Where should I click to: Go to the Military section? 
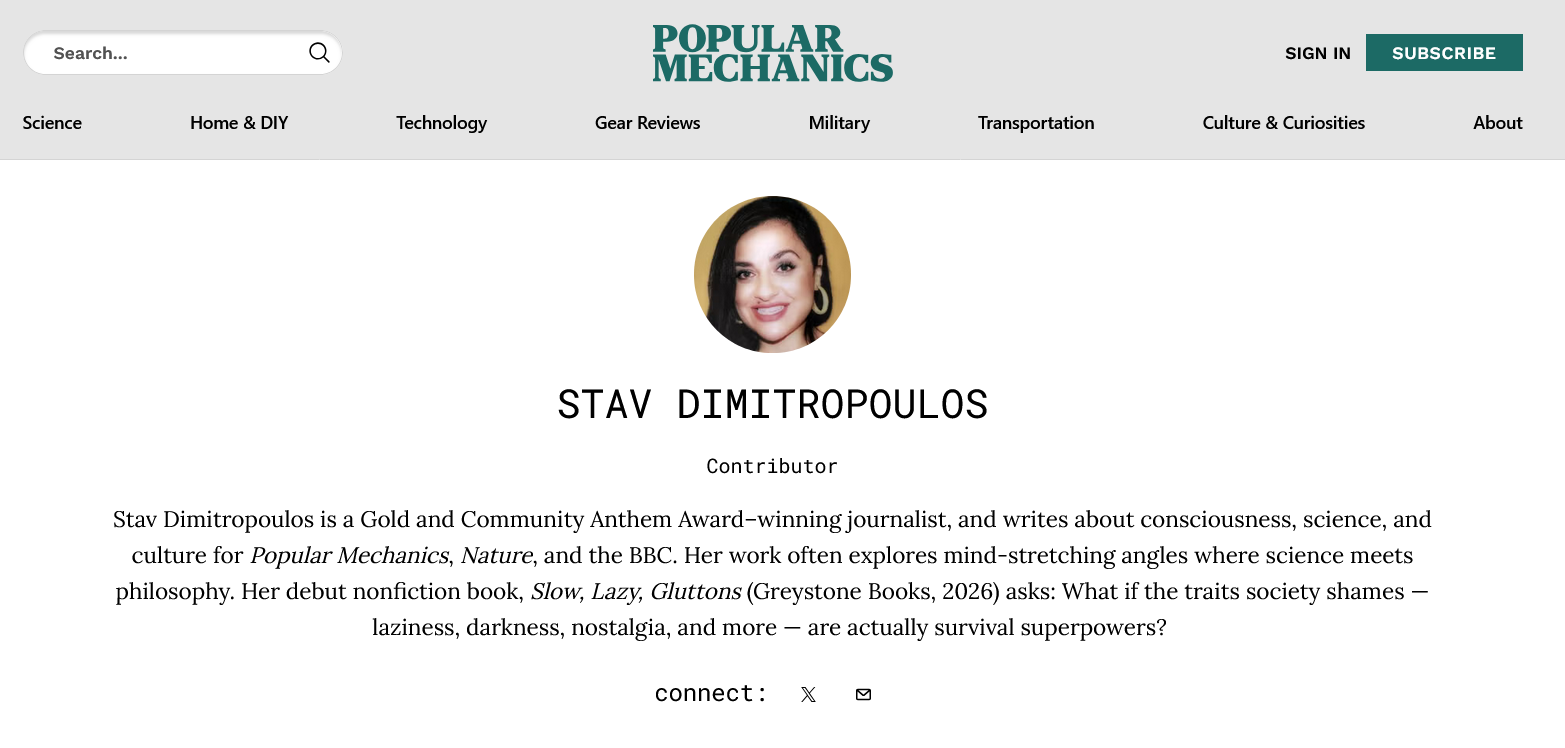(839, 123)
